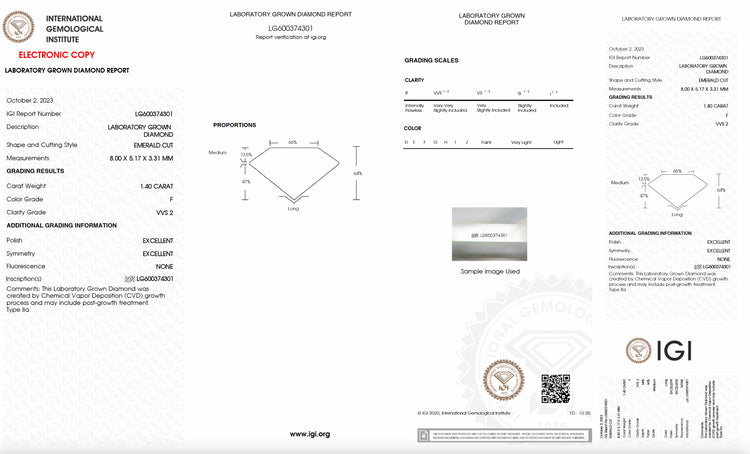The width and height of the screenshot is (750, 454).
Task: Click the 'Sample Image Used' caption
Action: tap(490, 271)
